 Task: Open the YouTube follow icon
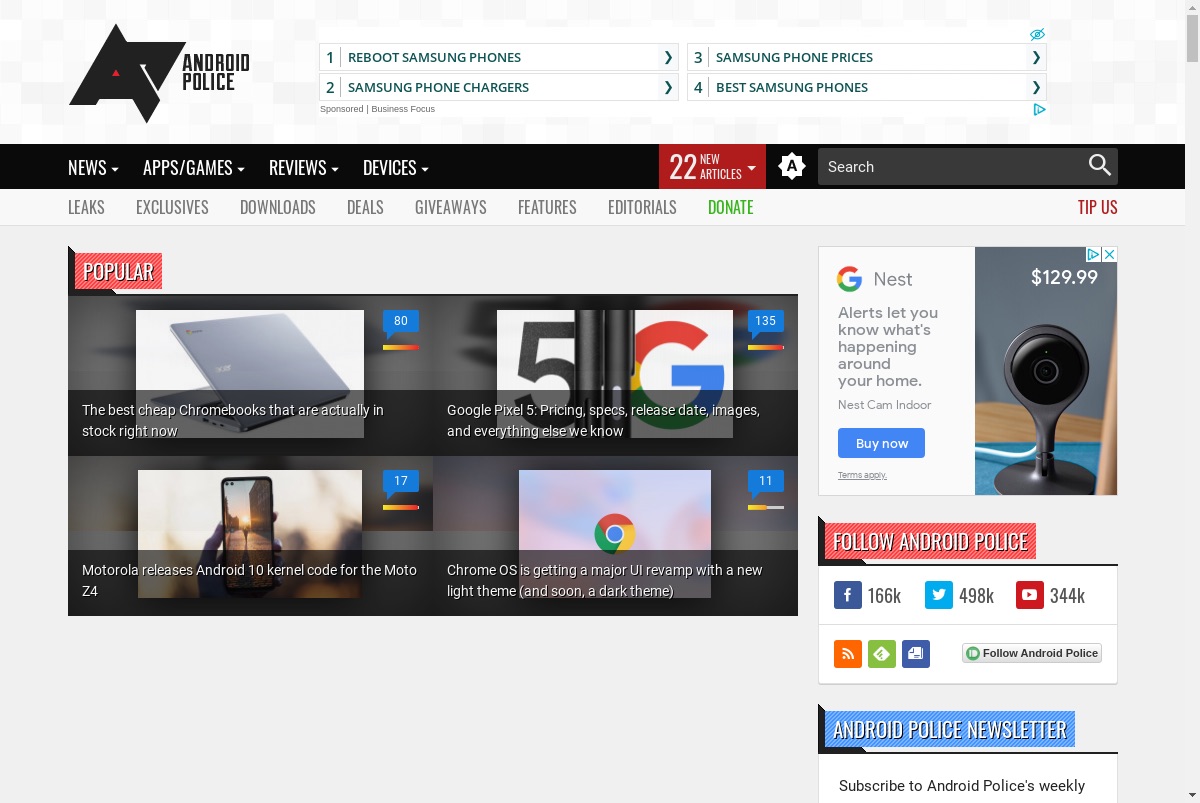pos(1030,595)
